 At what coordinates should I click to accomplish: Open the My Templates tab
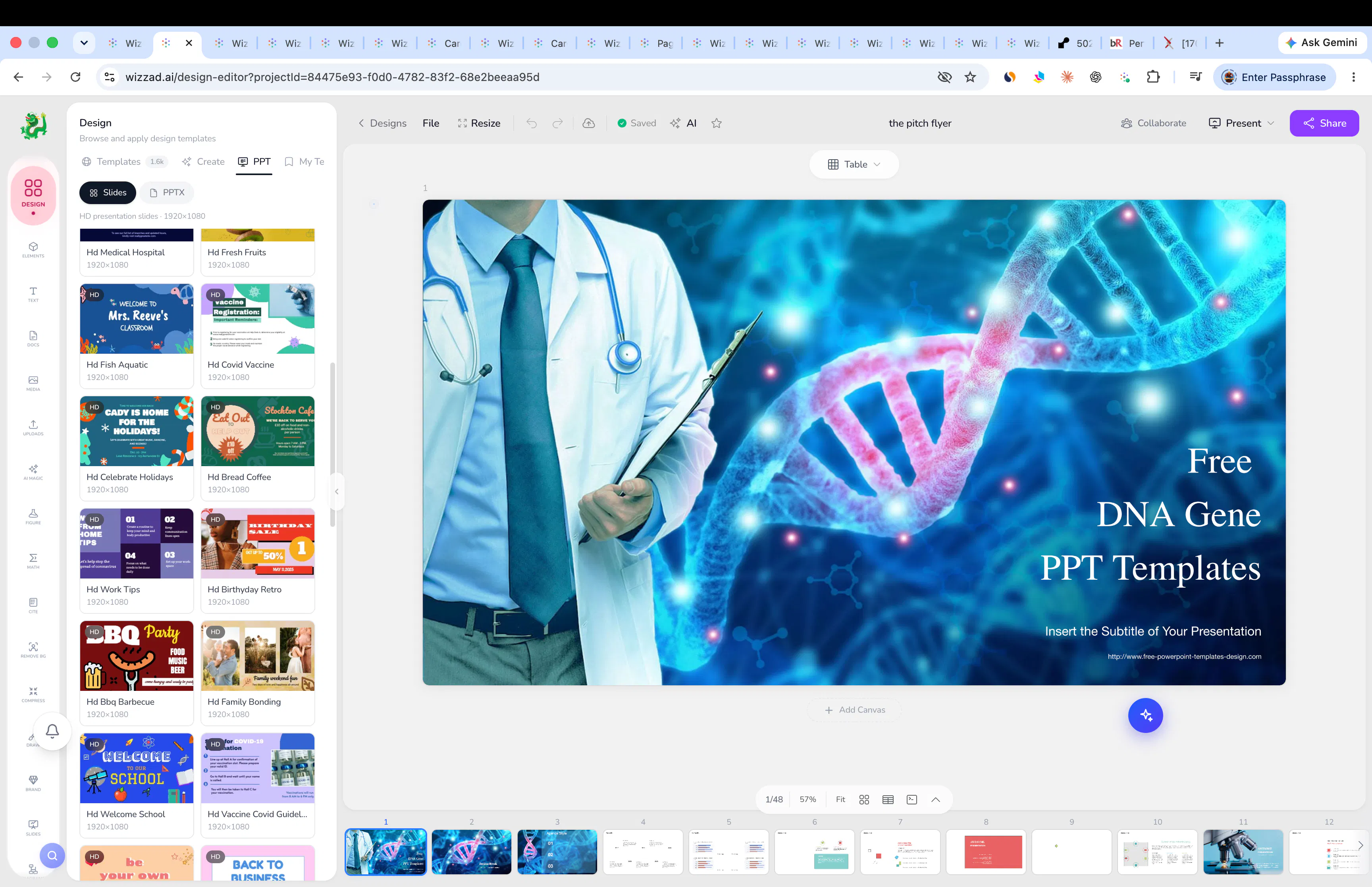click(304, 162)
